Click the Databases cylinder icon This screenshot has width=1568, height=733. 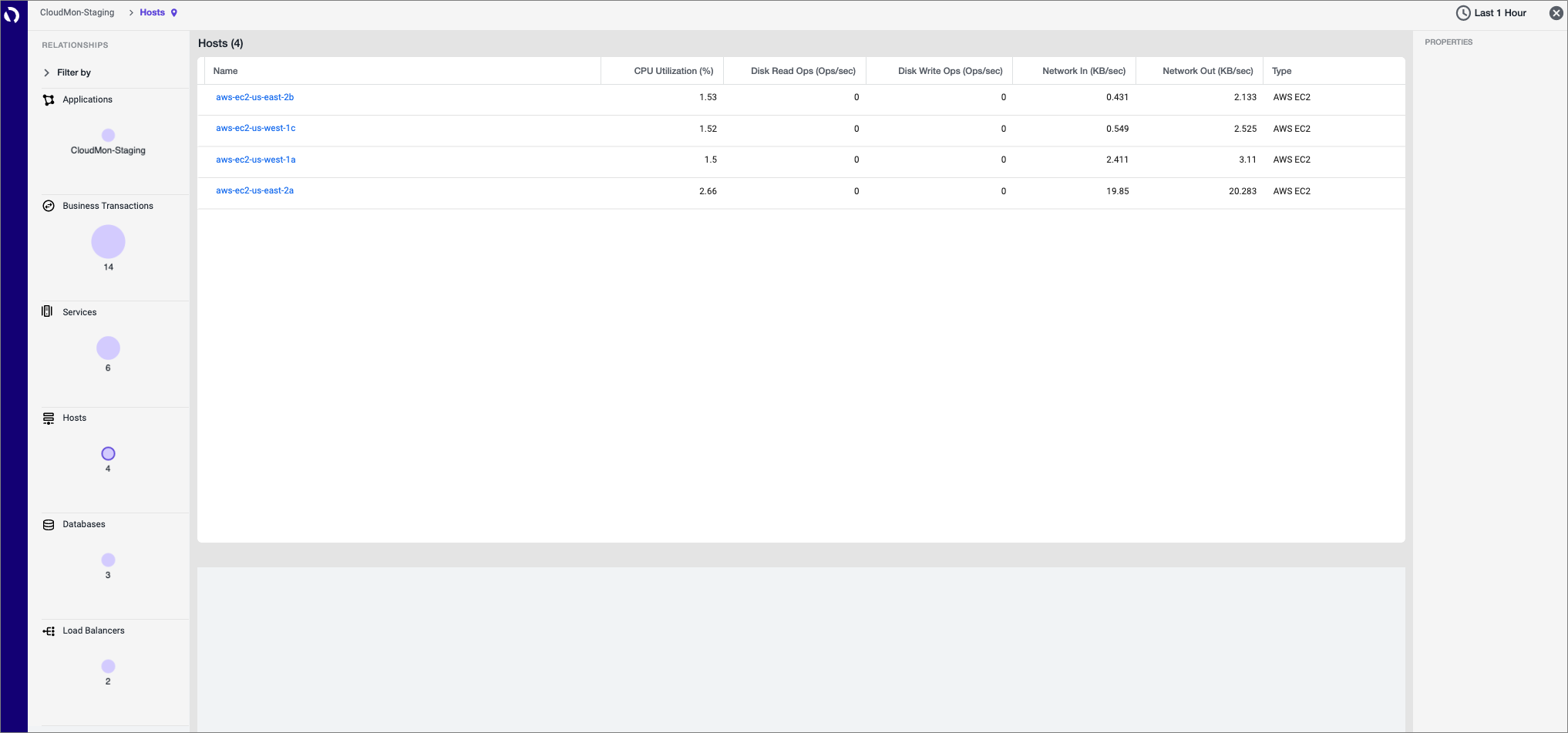tap(49, 524)
